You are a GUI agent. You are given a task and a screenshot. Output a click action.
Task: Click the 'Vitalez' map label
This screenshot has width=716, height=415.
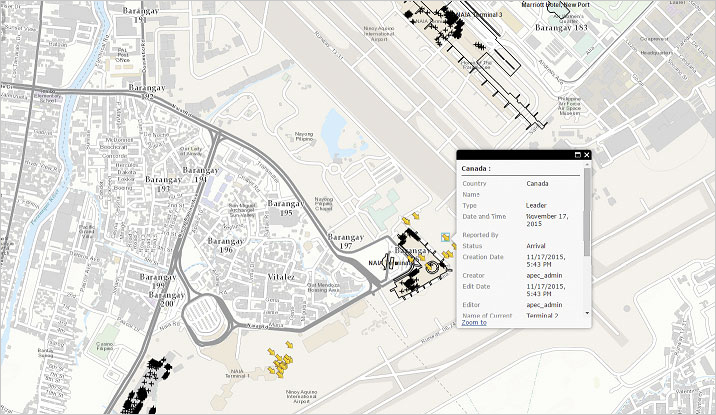tap(281, 277)
